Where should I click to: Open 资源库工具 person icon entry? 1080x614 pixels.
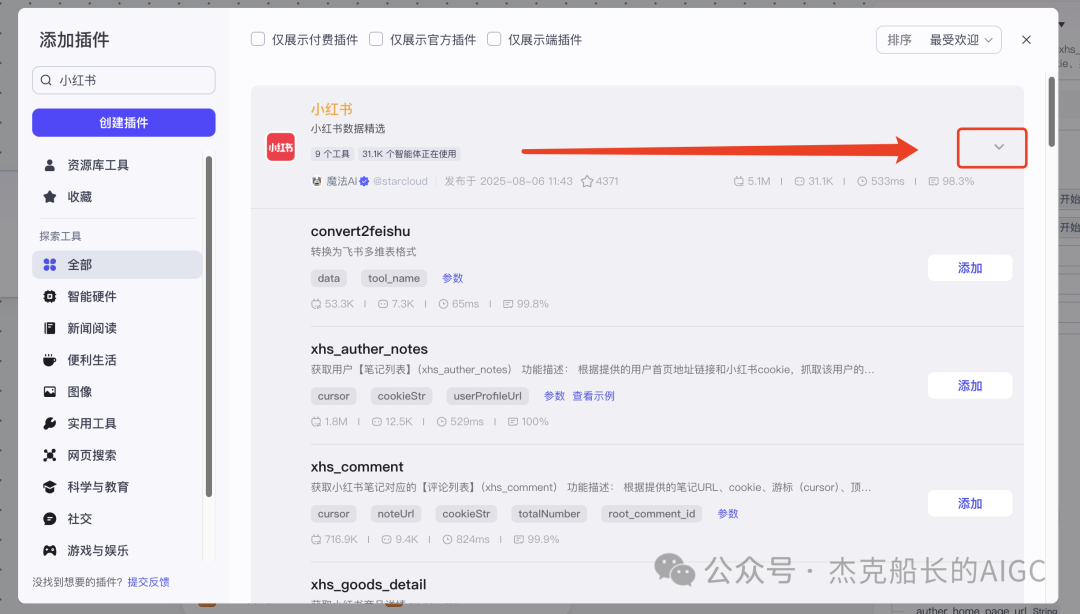[x=50, y=165]
